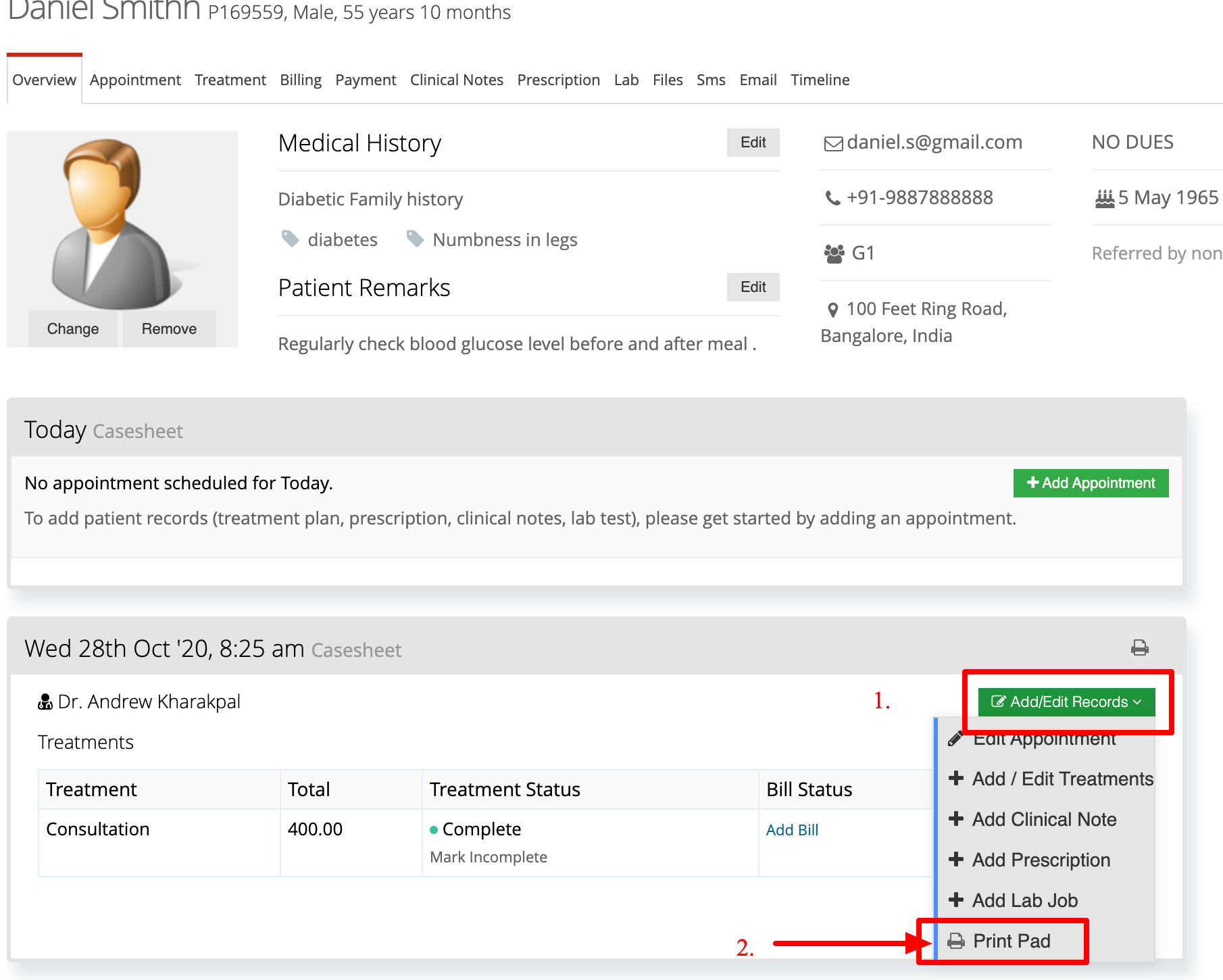Click the birthday cake icon
1223x980 pixels.
coord(1105,198)
